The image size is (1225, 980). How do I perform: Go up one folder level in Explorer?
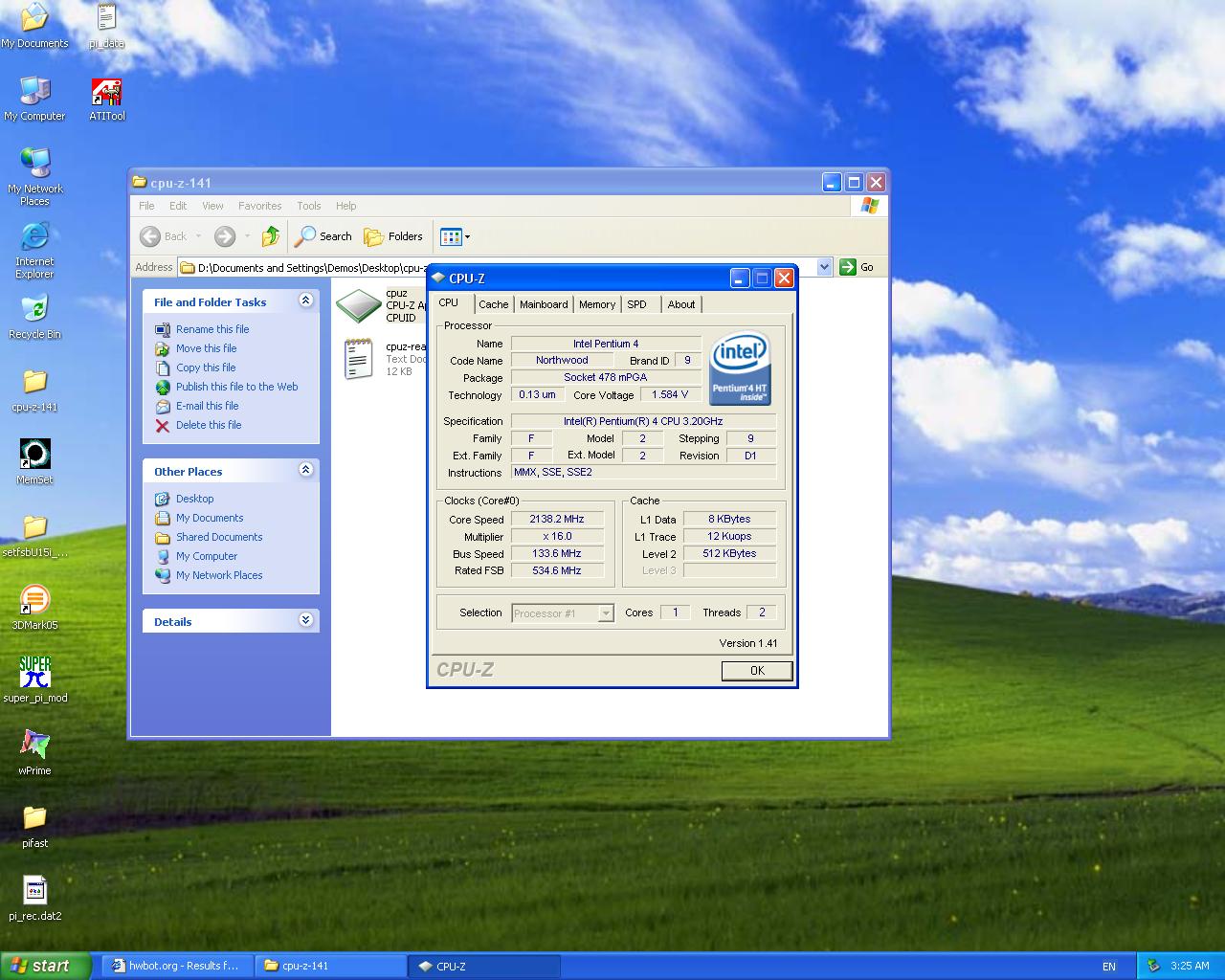click(271, 236)
